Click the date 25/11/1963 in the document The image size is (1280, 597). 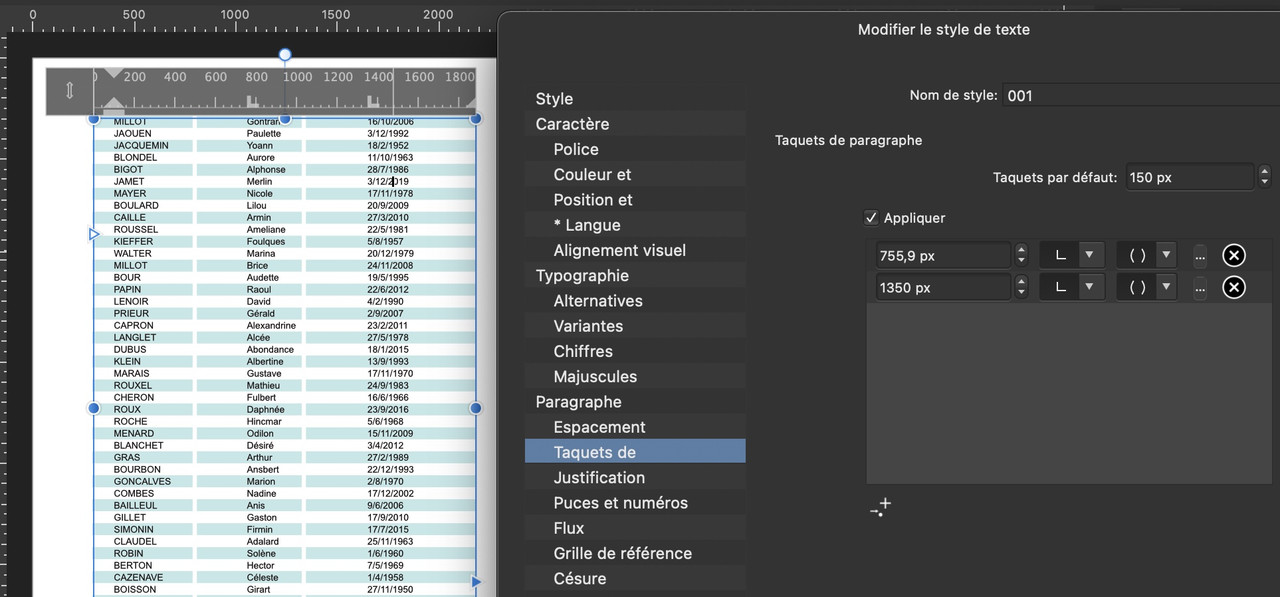tap(390, 541)
